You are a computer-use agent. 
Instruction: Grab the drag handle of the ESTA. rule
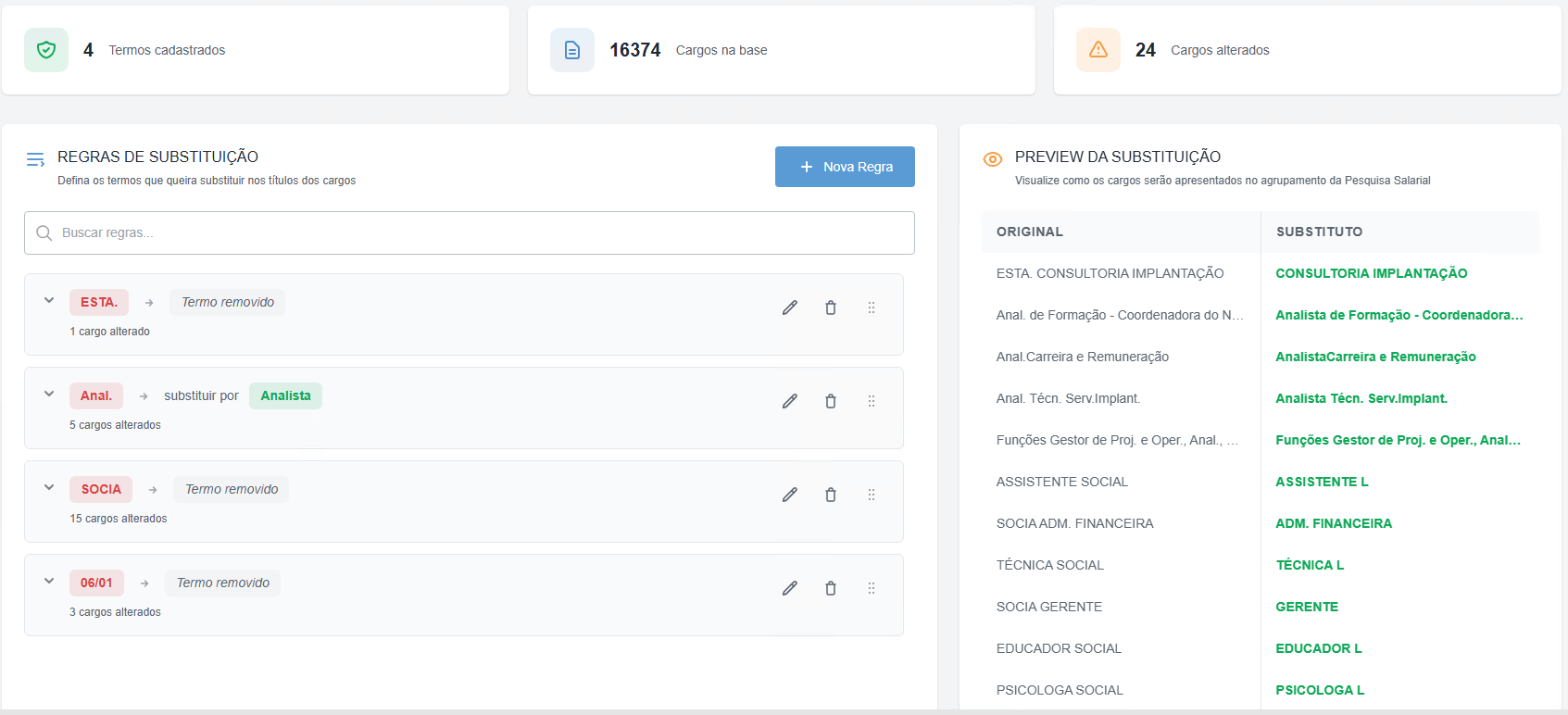pyautogui.click(x=872, y=307)
